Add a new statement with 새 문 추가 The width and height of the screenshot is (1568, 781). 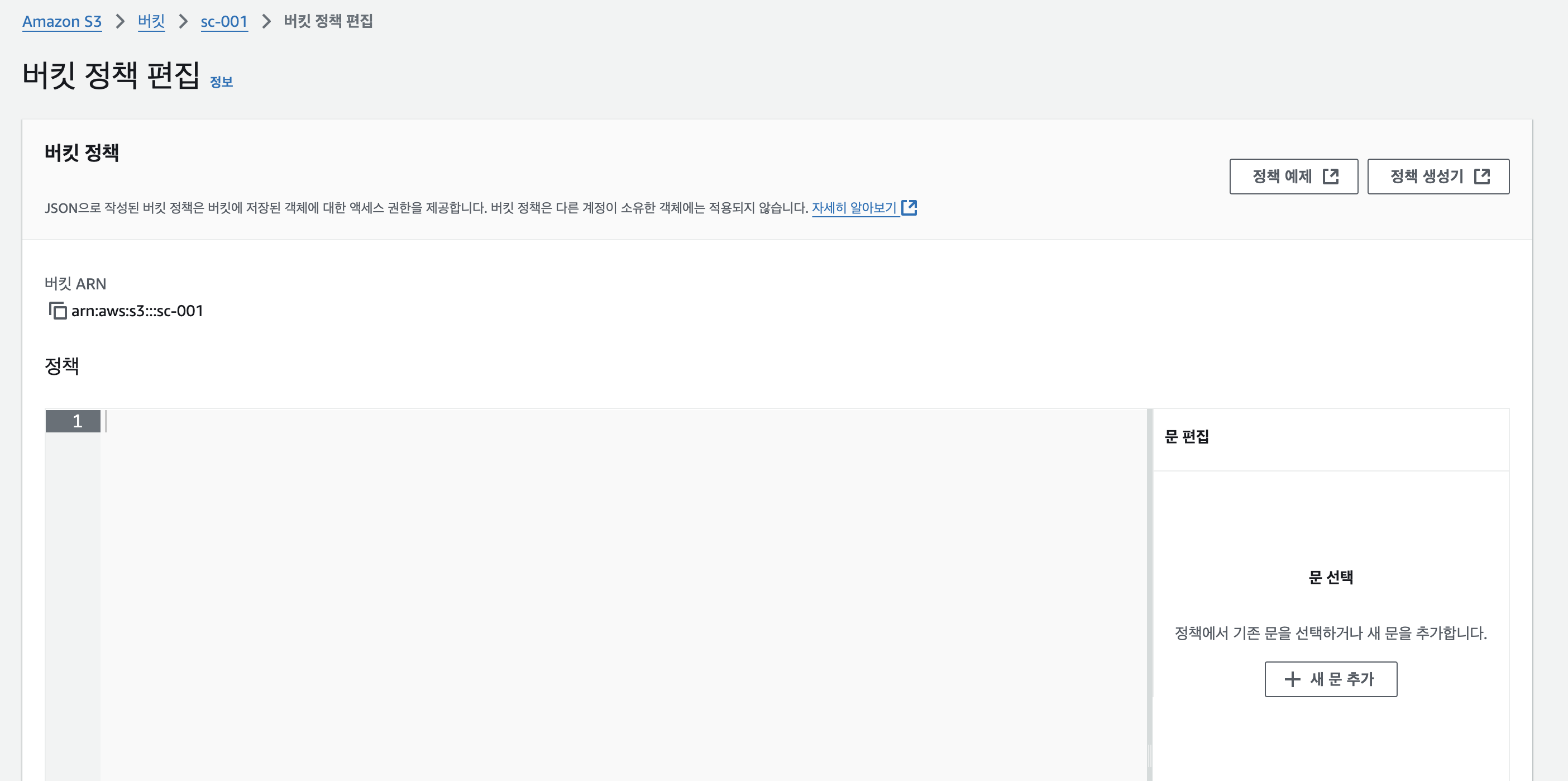pyautogui.click(x=1331, y=679)
